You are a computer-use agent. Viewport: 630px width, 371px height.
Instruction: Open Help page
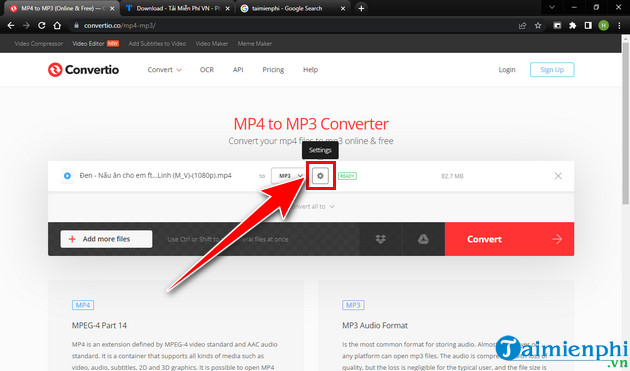click(310, 70)
